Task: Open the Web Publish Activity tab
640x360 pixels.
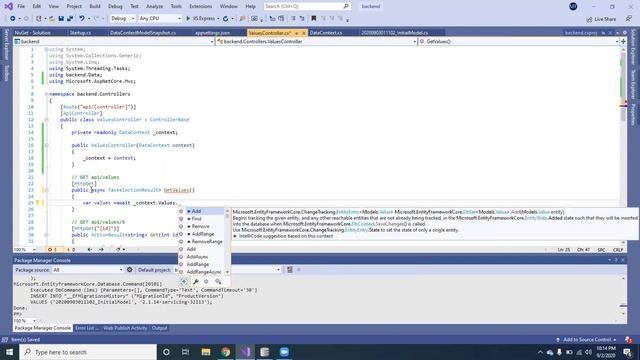Action: coord(125,328)
